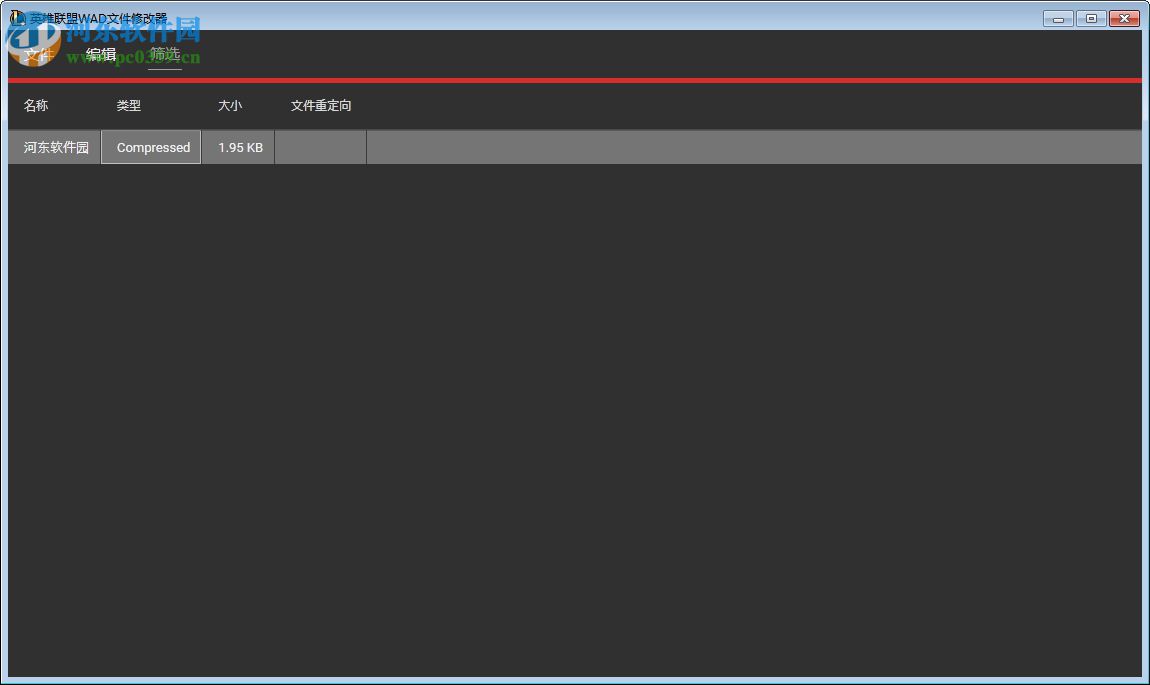Select the 1.95 KB size cell

(238, 147)
